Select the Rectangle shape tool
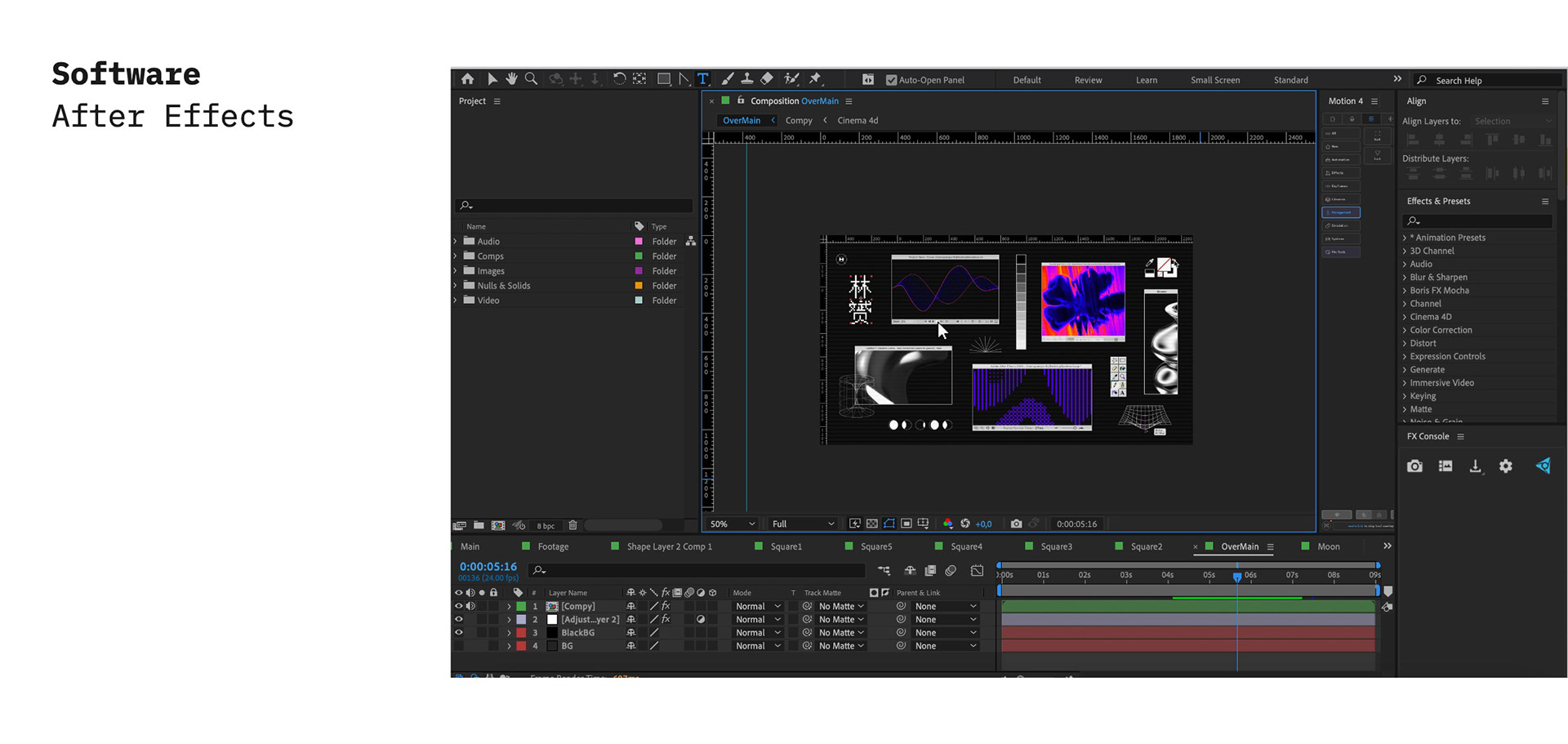Viewport: 1568px width, 744px height. (x=664, y=79)
